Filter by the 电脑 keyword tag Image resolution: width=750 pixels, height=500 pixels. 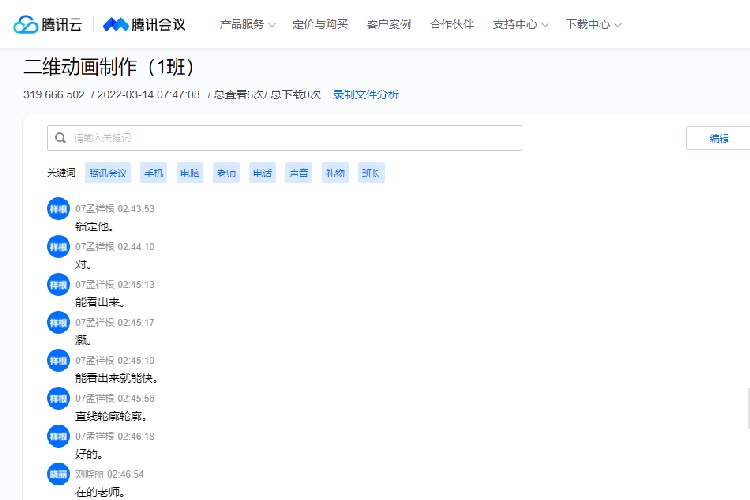(190, 173)
